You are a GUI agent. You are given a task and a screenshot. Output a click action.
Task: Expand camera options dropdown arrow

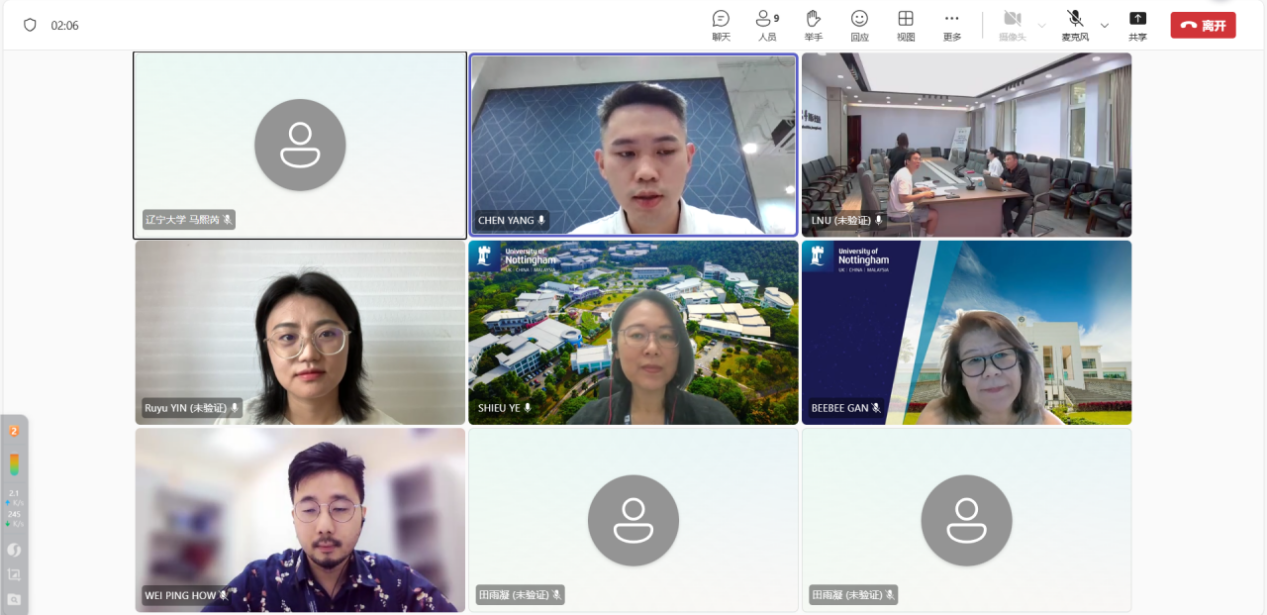[x=1042, y=25]
